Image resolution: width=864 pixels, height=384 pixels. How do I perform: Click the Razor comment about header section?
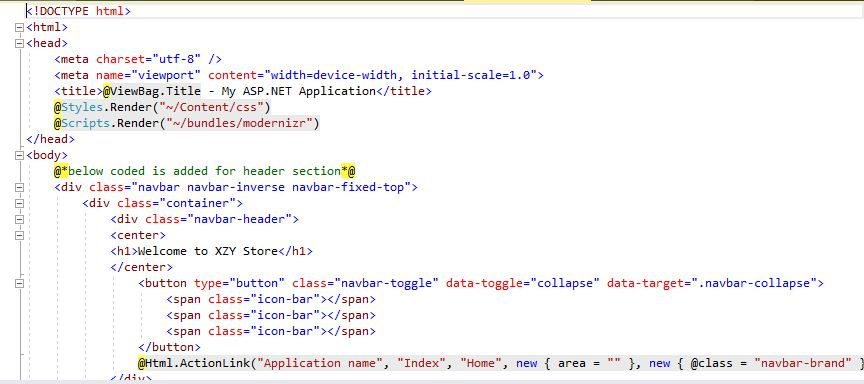(204, 171)
